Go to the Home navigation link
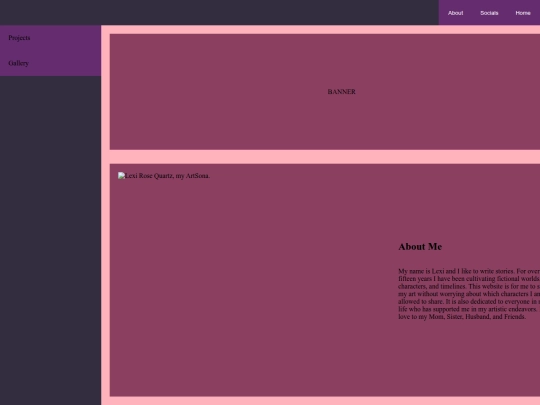 click(523, 13)
